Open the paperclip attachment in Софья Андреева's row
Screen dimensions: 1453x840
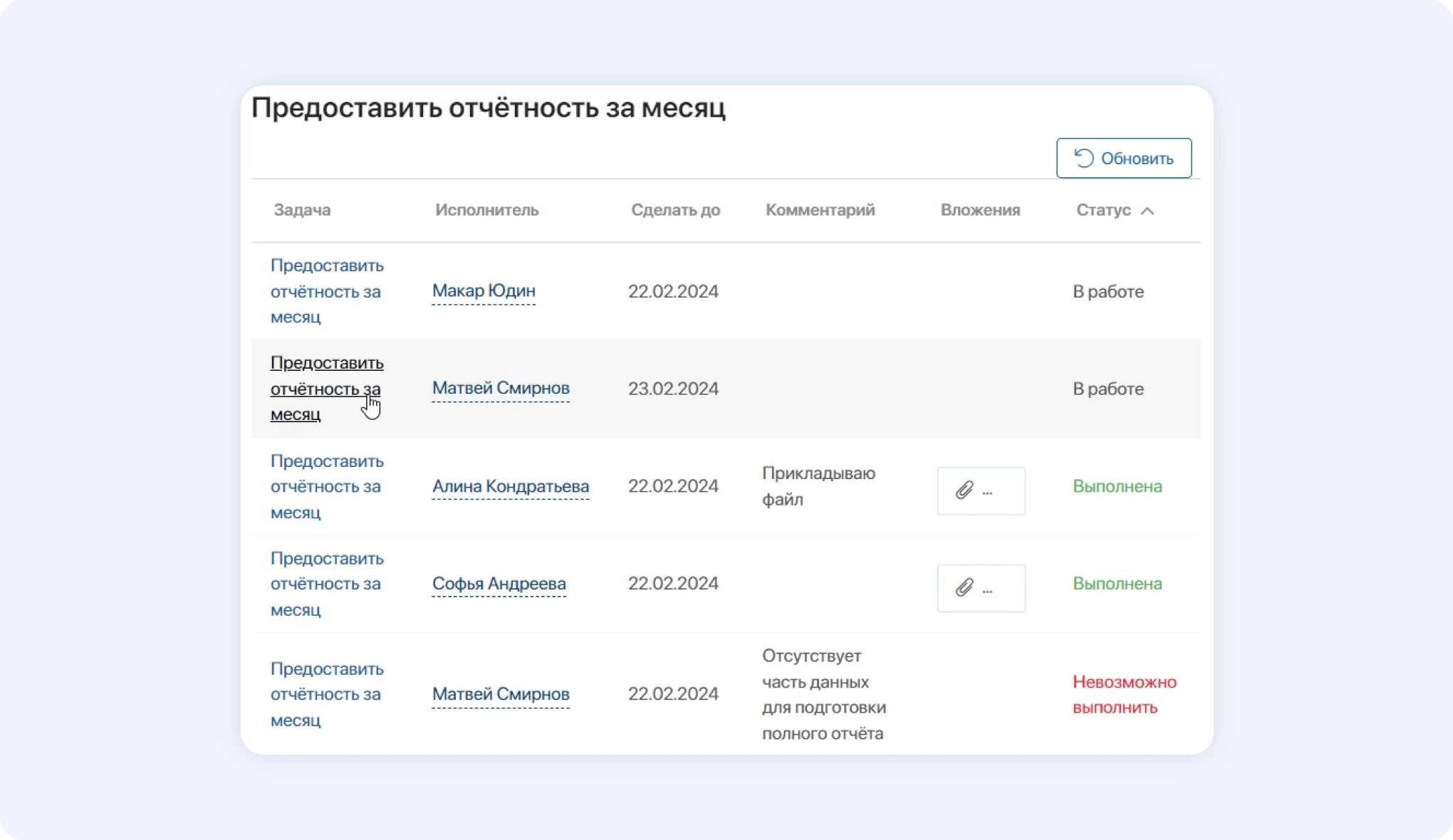(x=963, y=587)
